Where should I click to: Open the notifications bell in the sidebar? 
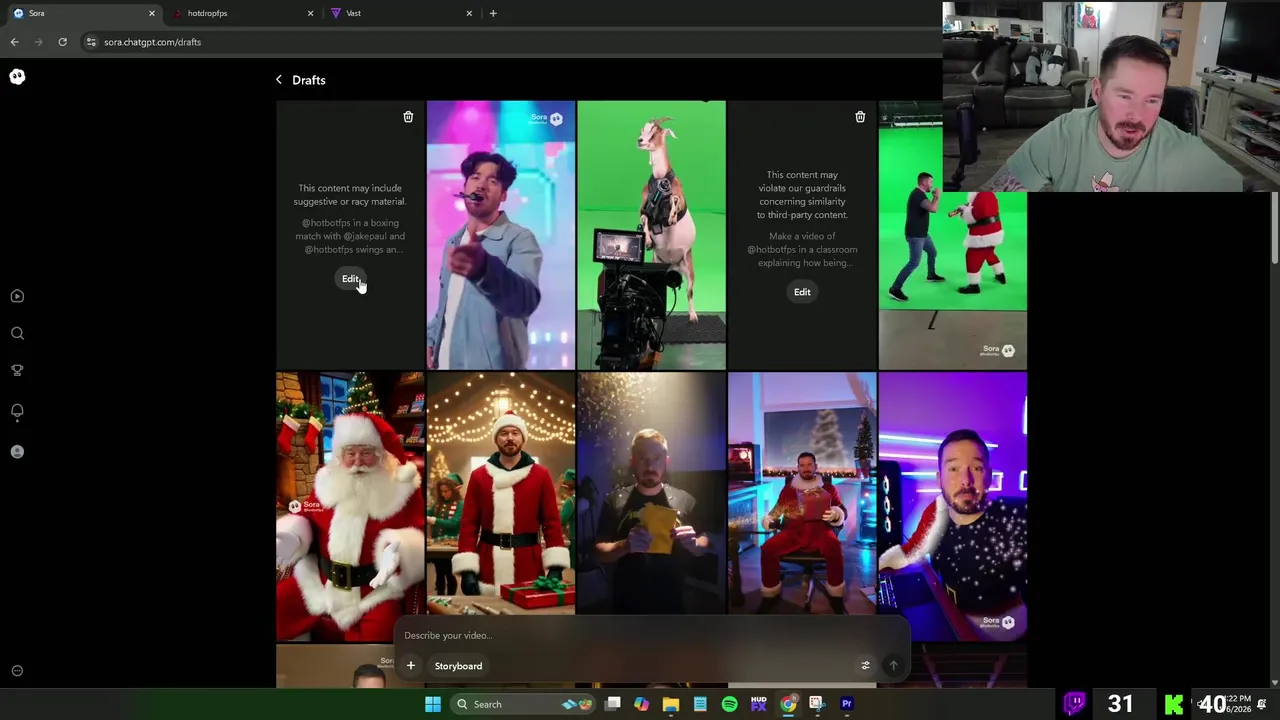[17, 411]
